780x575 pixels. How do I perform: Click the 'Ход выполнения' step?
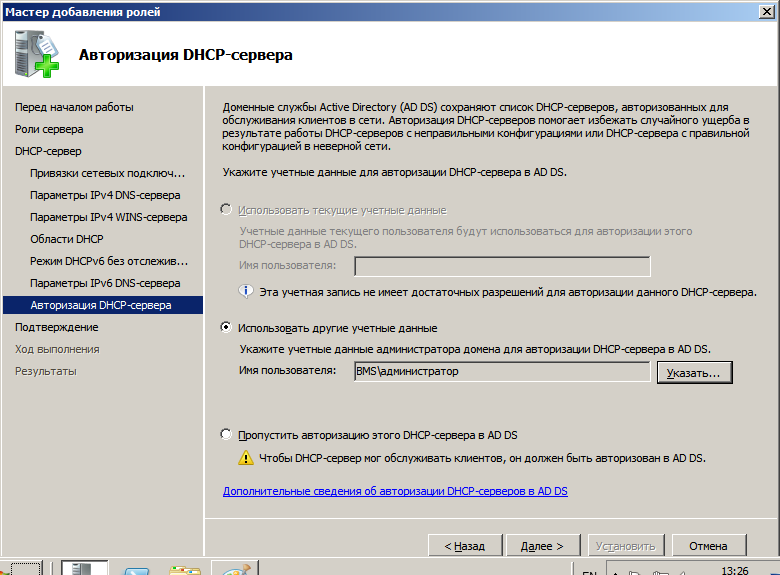(x=57, y=349)
